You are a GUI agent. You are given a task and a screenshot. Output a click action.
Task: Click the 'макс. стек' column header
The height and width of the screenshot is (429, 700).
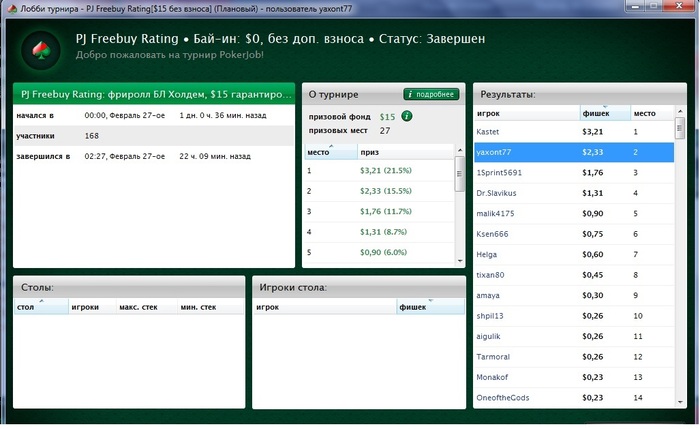[x=146, y=307]
